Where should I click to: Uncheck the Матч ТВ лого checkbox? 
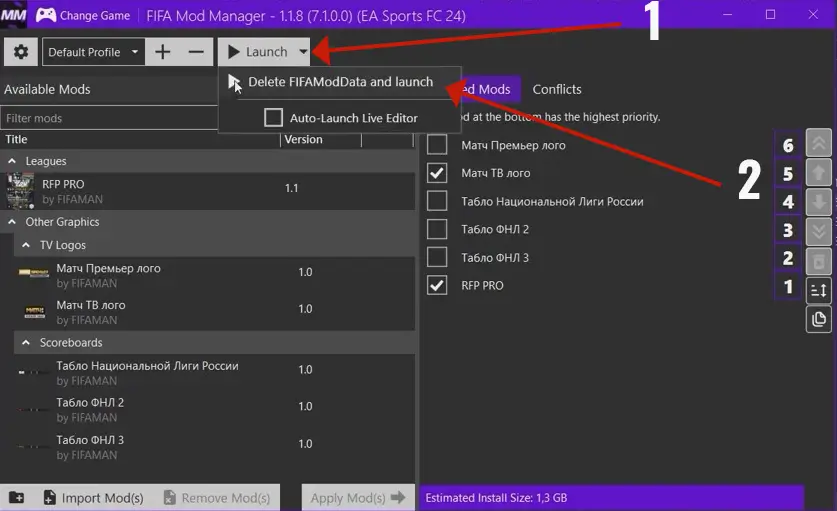coord(437,173)
